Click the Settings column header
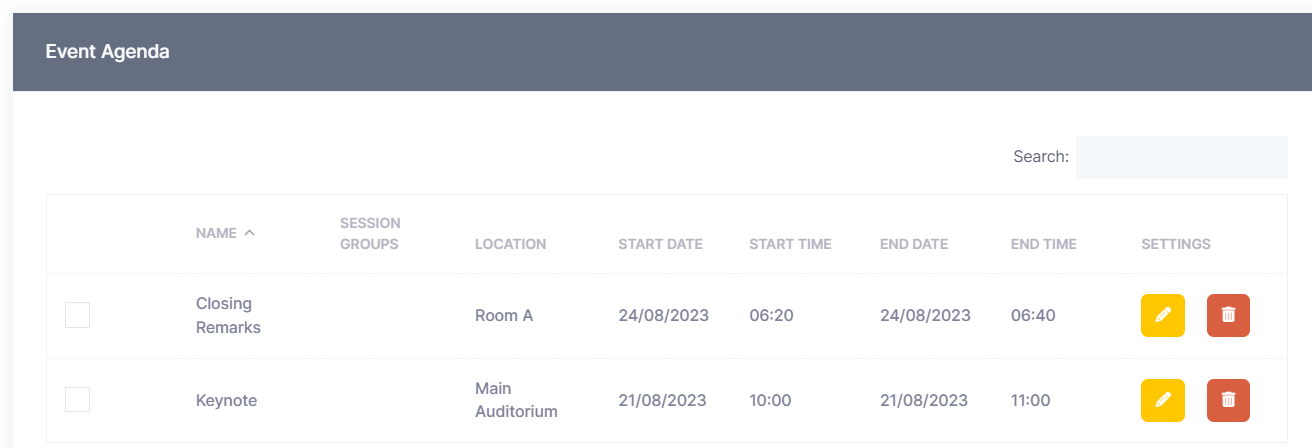The width and height of the screenshot is (1312, 448). coord(1175,244)
